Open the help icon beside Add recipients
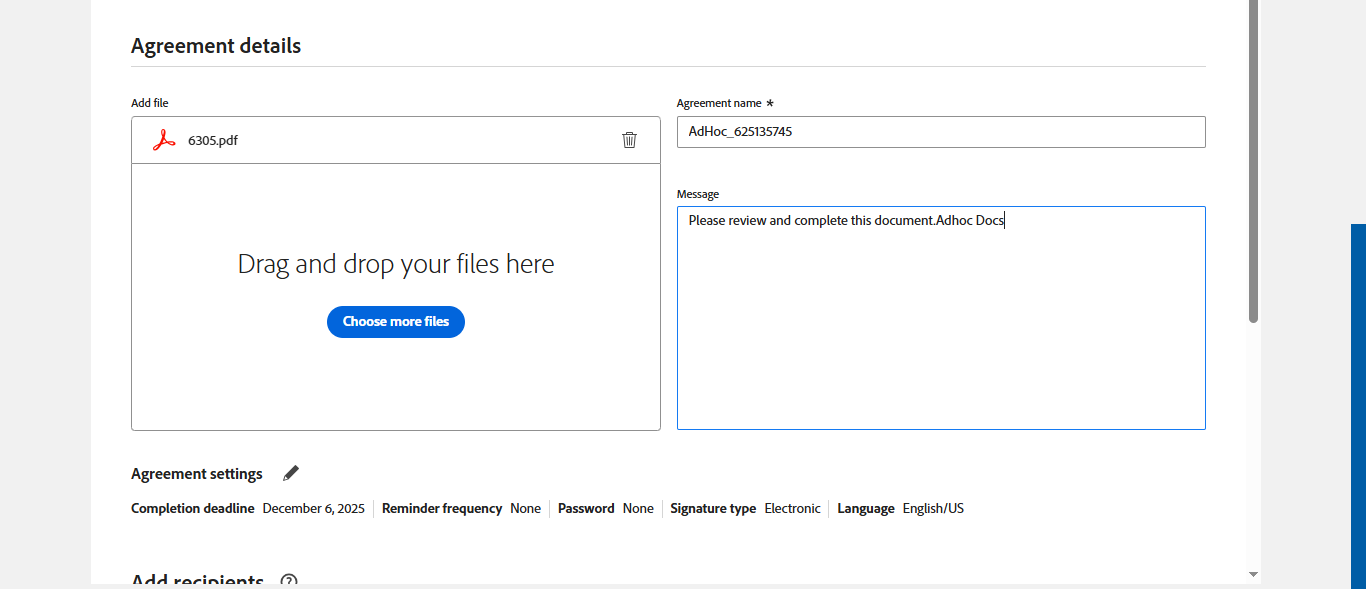Viewport: 1366px width, 589px height. click(x=289, y=581)
